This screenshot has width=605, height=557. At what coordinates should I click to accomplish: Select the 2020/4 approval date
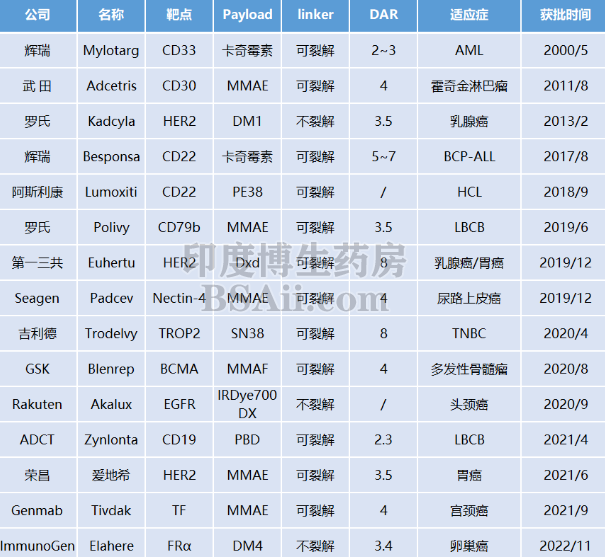pos(565,333)
